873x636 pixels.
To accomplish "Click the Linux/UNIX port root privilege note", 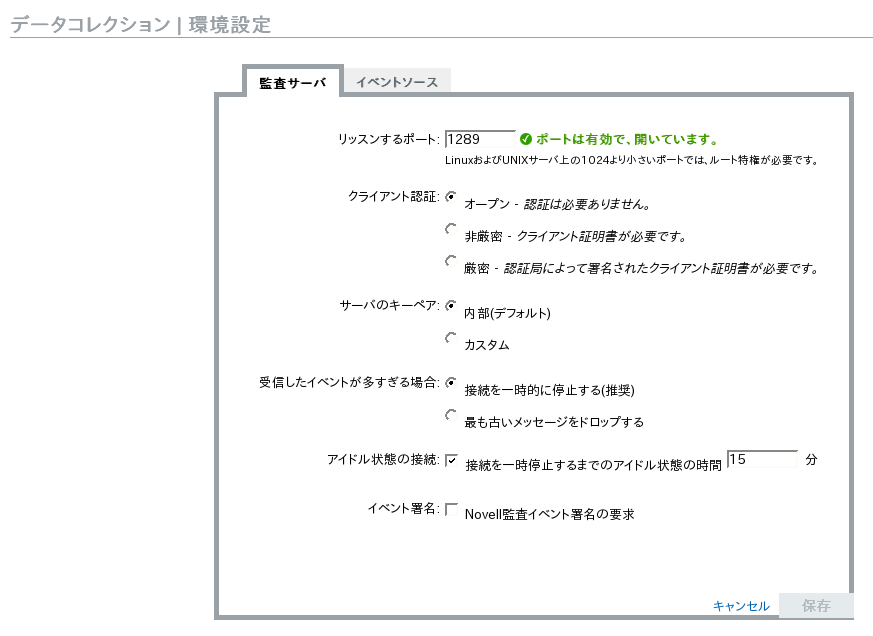I will 631,160.
